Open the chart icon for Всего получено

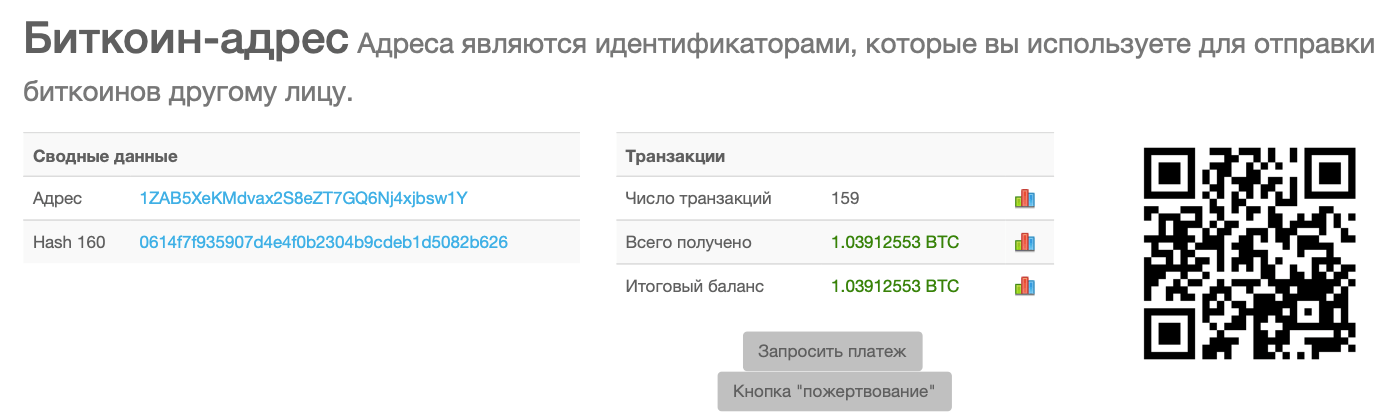tap(1024, 243)
